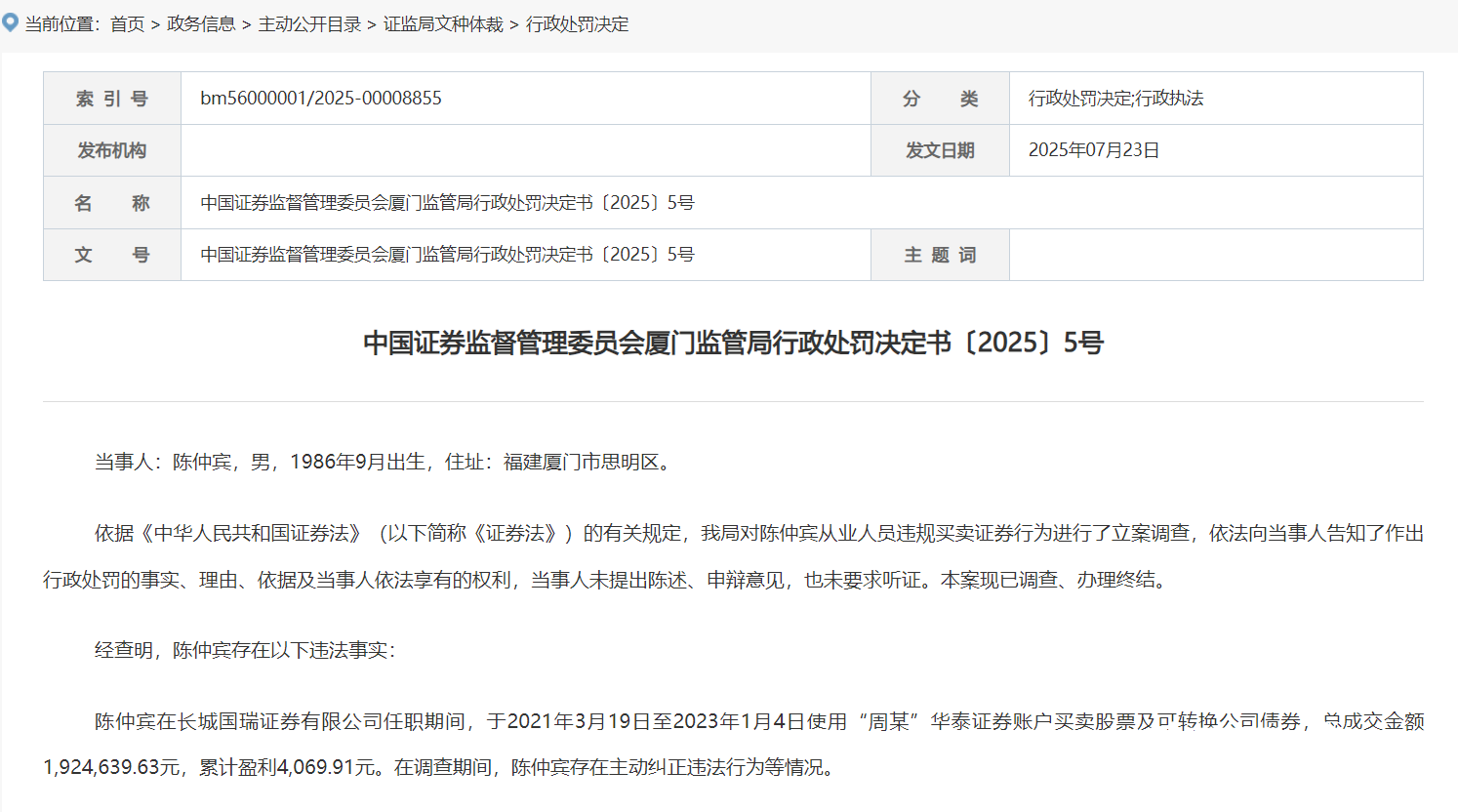The height and width of the screenshot is (812, 1458).
Task: Go to 首页 breadcrumb link
Action: coord(127,24)
